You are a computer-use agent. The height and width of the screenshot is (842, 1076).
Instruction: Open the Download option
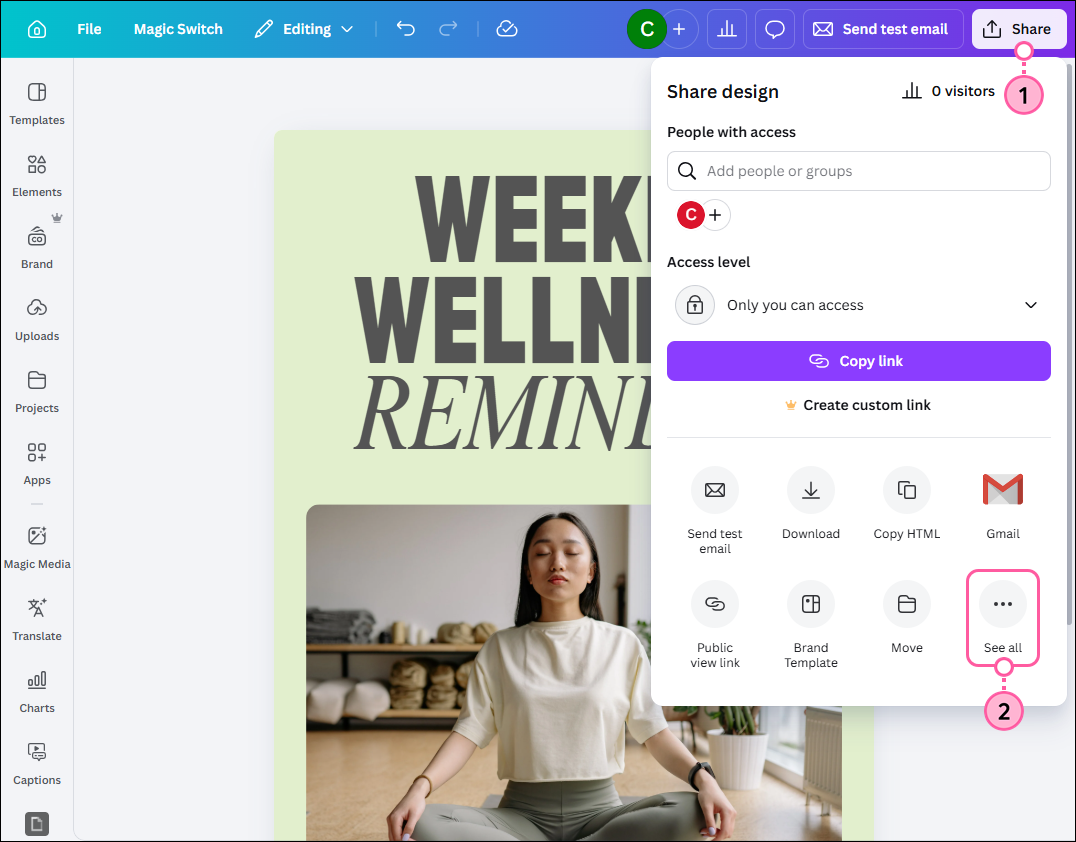810,505
